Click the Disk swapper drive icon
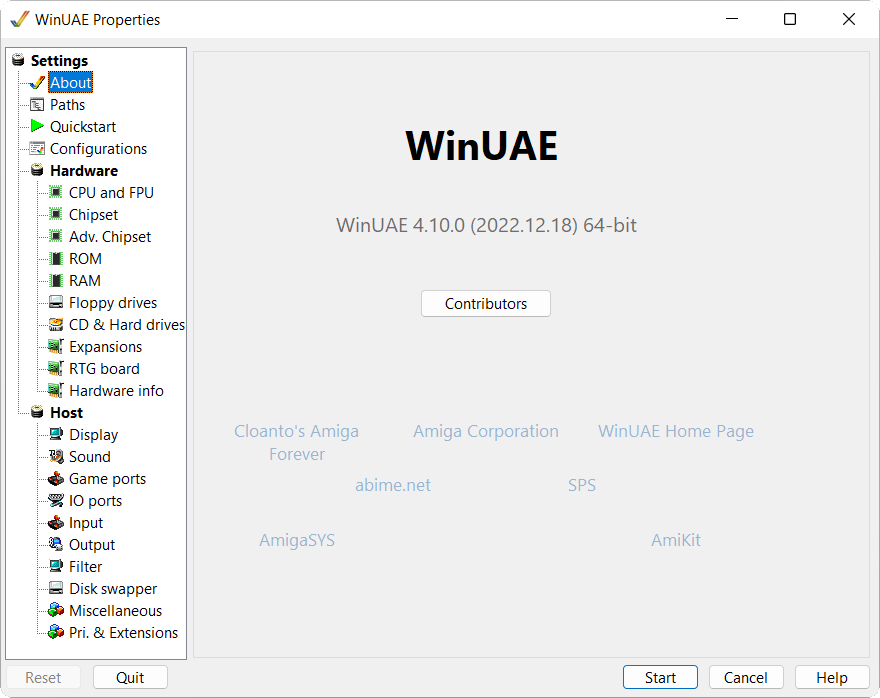This screenshot has width=880, height=698. [x=56, y=589]
